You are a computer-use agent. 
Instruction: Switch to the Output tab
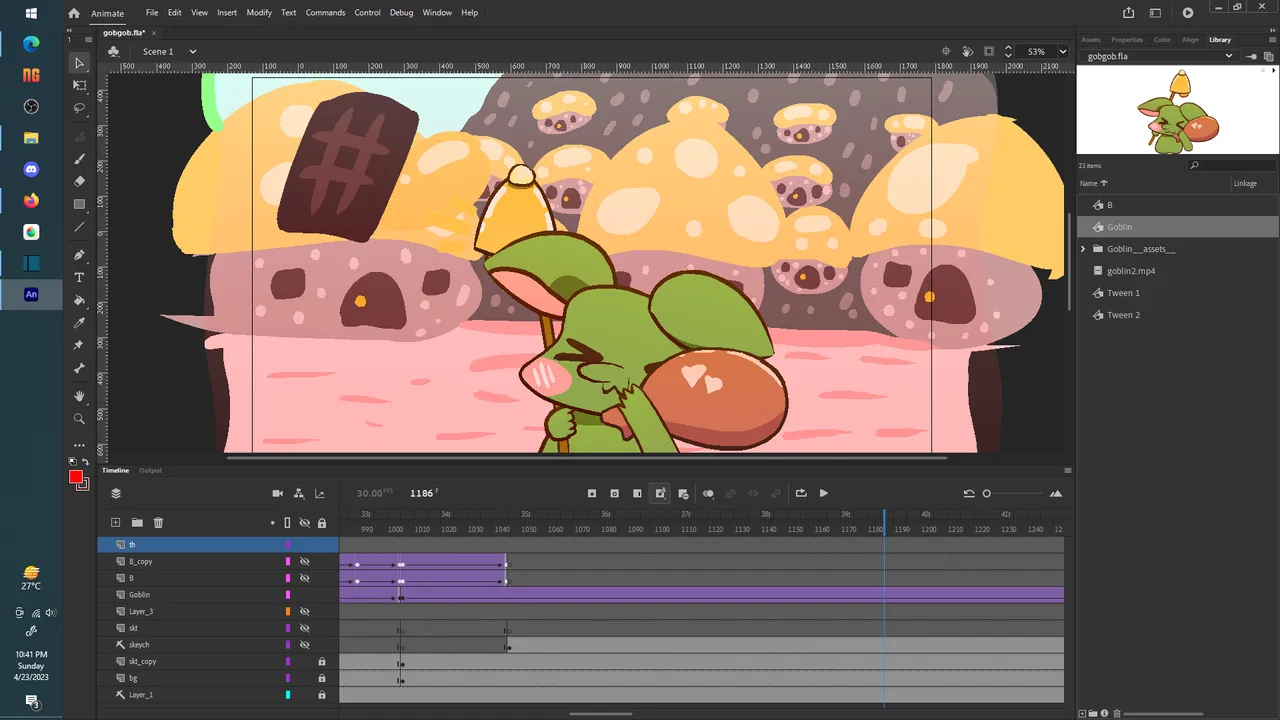click(x=150, y=470)
